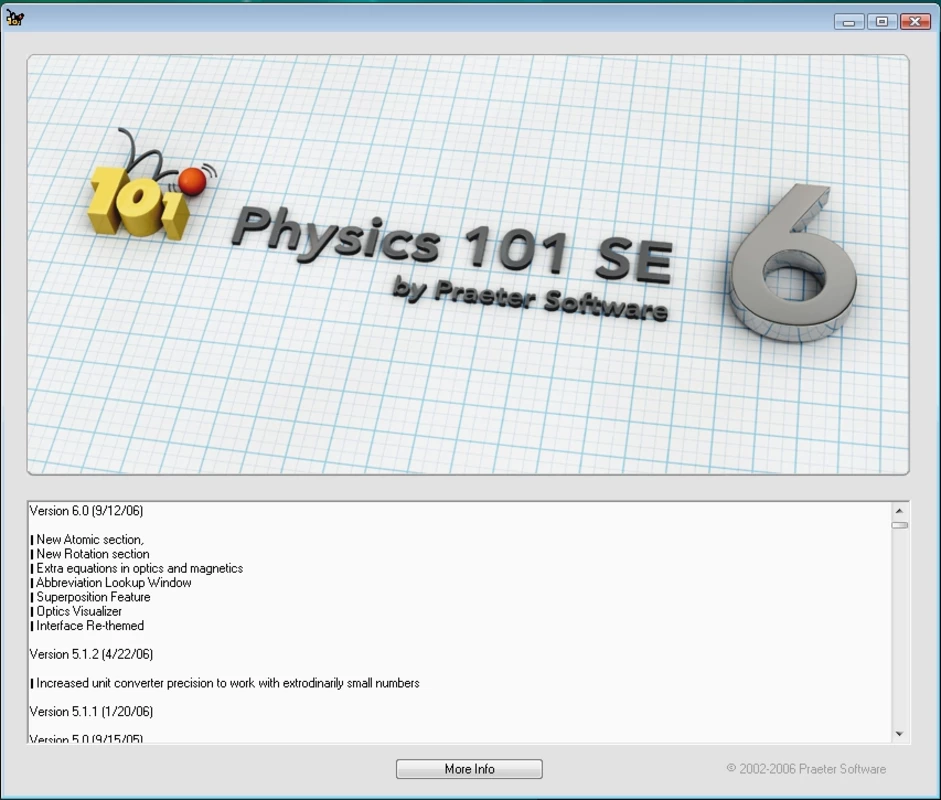Image resolution: width=941 pixels, height=800 pixels.
Task: Close the Physics 101 window
Action: 915,22
